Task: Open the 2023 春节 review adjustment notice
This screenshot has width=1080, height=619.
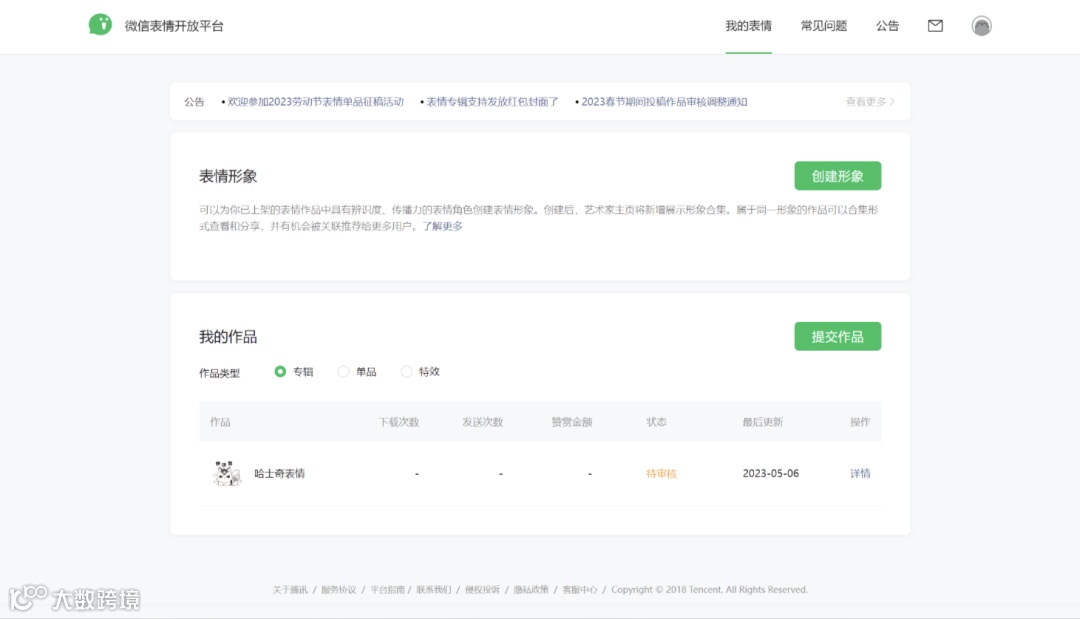Action: [x=664, y=101]
